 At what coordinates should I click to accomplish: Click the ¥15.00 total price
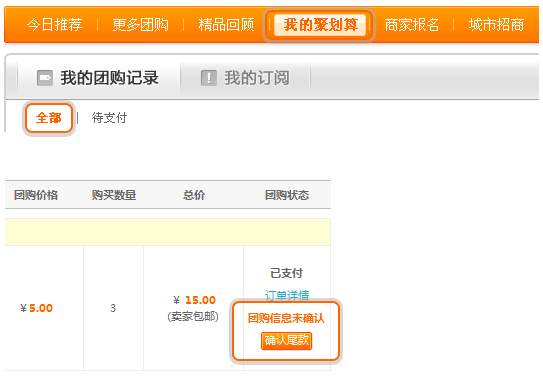(x=194, y=300)
